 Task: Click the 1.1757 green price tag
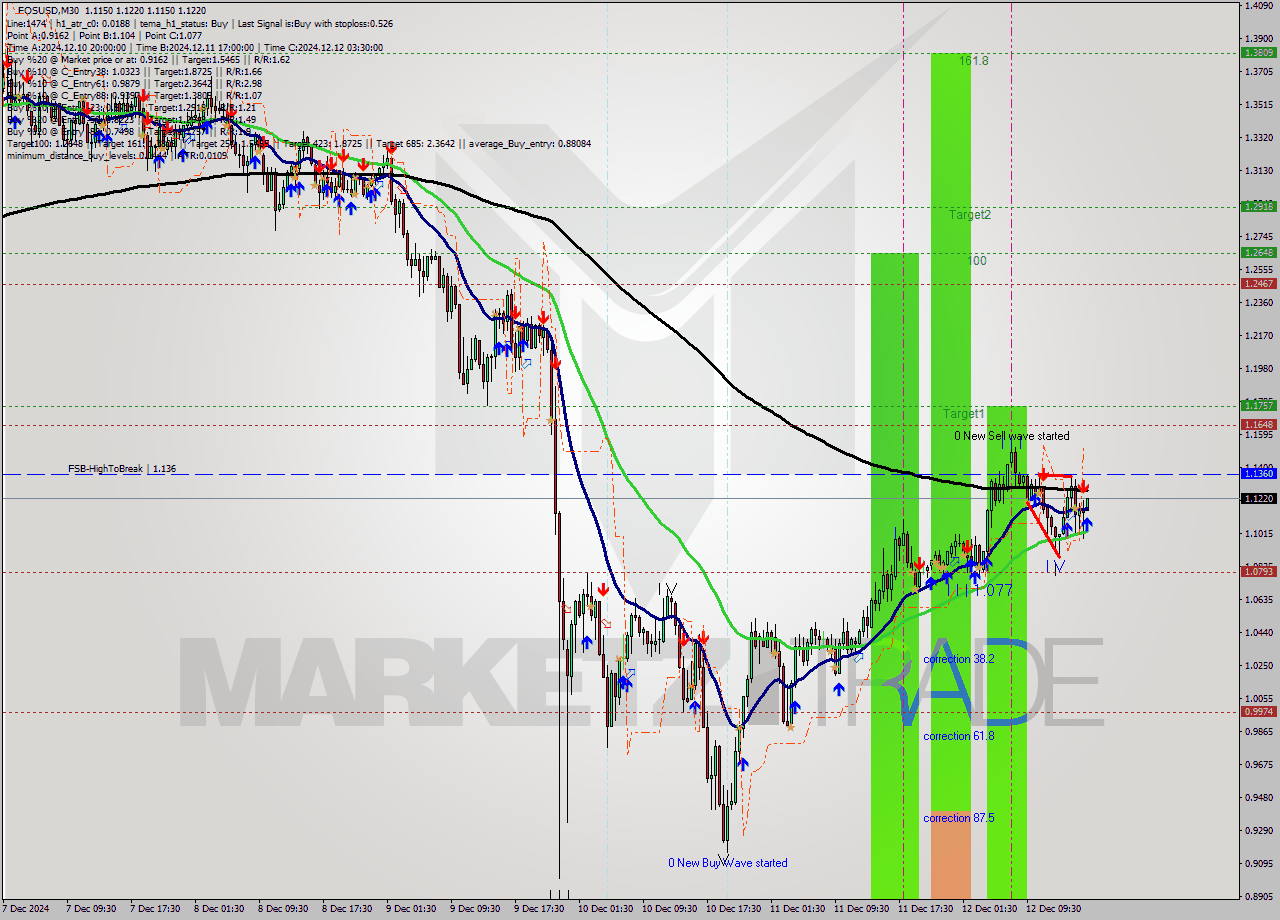pyautogui.click(x=1258, y=406)
